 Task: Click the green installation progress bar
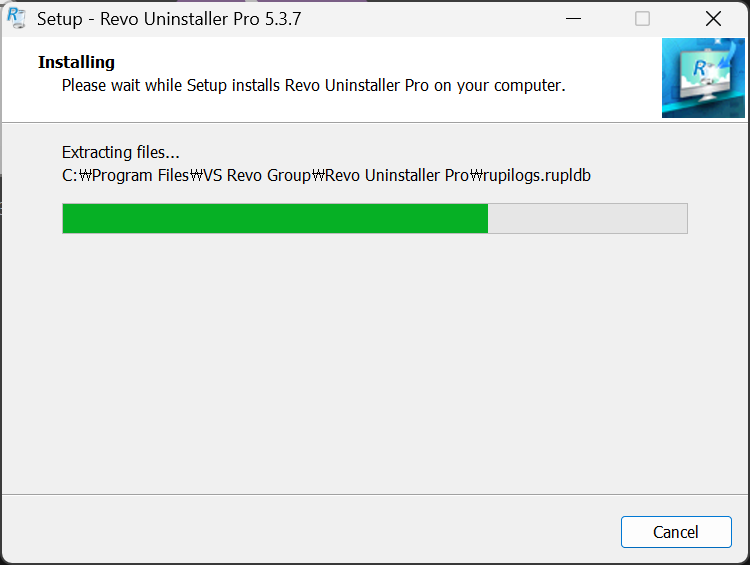(x=375, y=218)
